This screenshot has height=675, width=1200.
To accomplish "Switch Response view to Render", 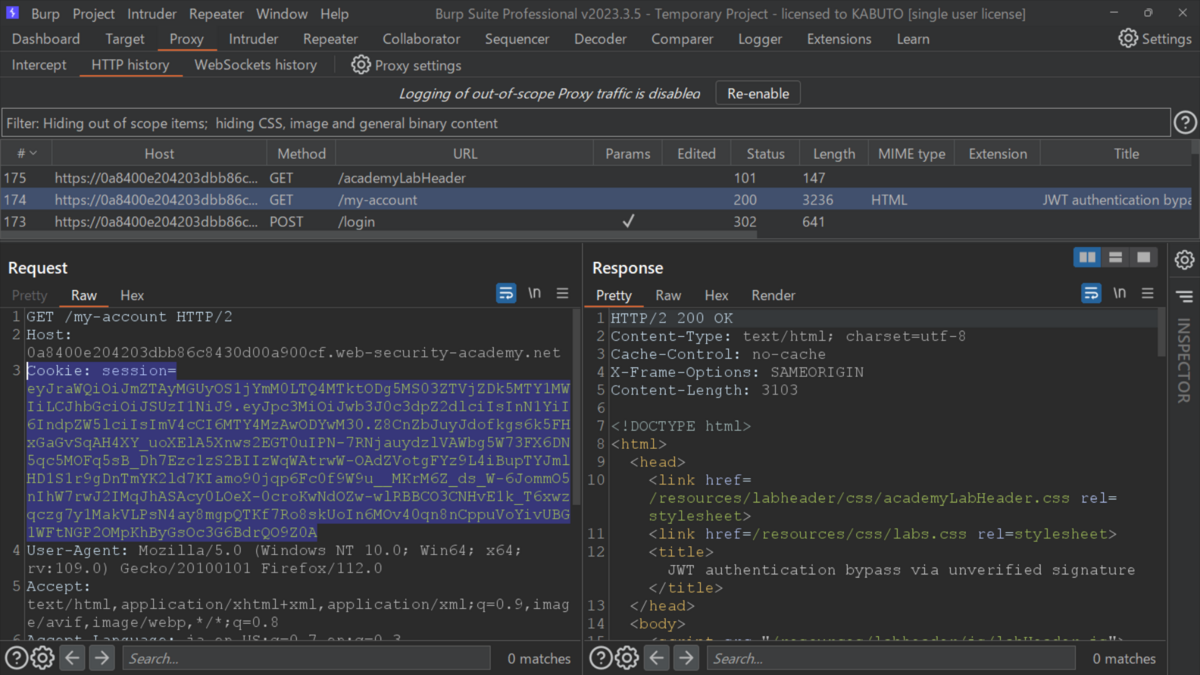I will 773,295.
